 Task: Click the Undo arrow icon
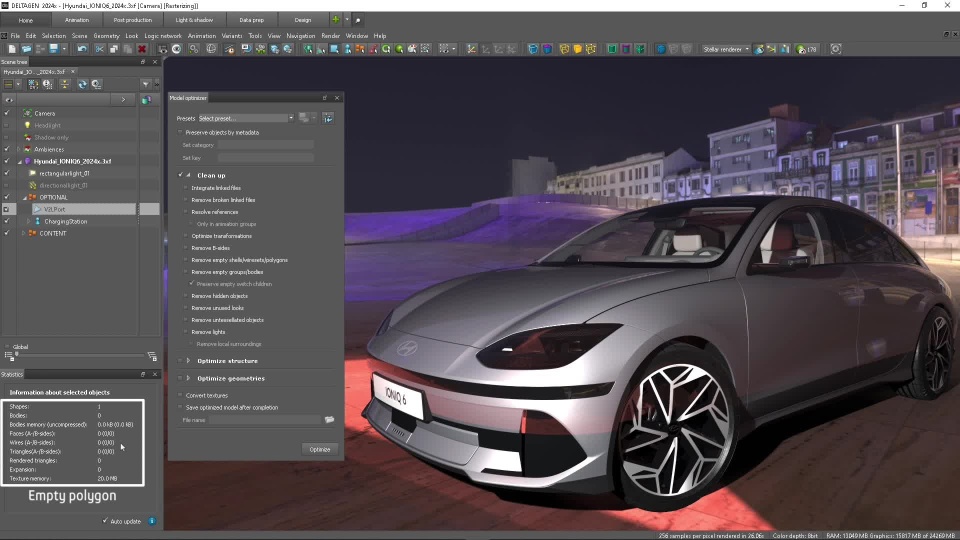[82, 49]
